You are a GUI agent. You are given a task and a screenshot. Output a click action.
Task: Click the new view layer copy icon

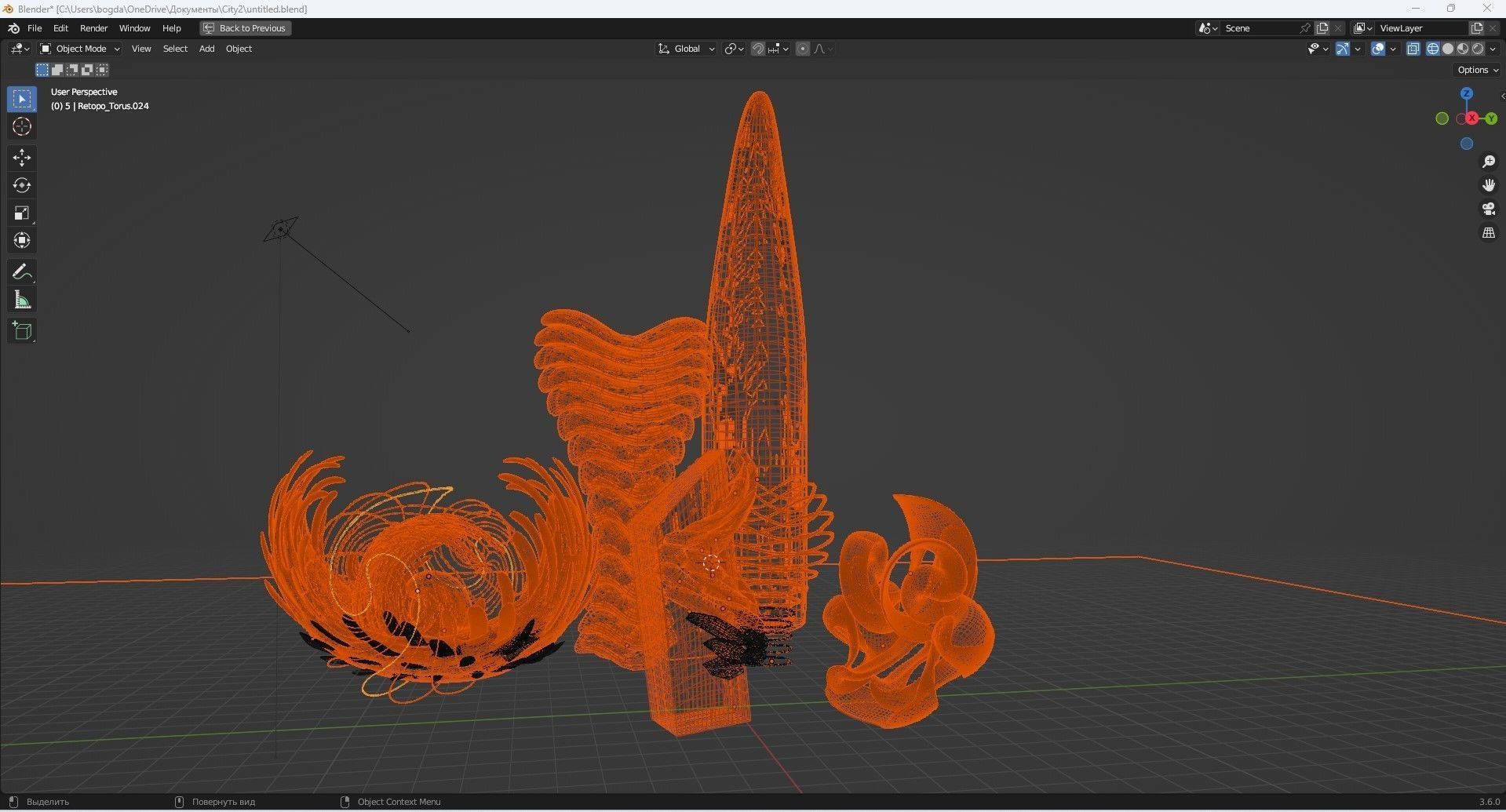click(x=1476, y=28)
